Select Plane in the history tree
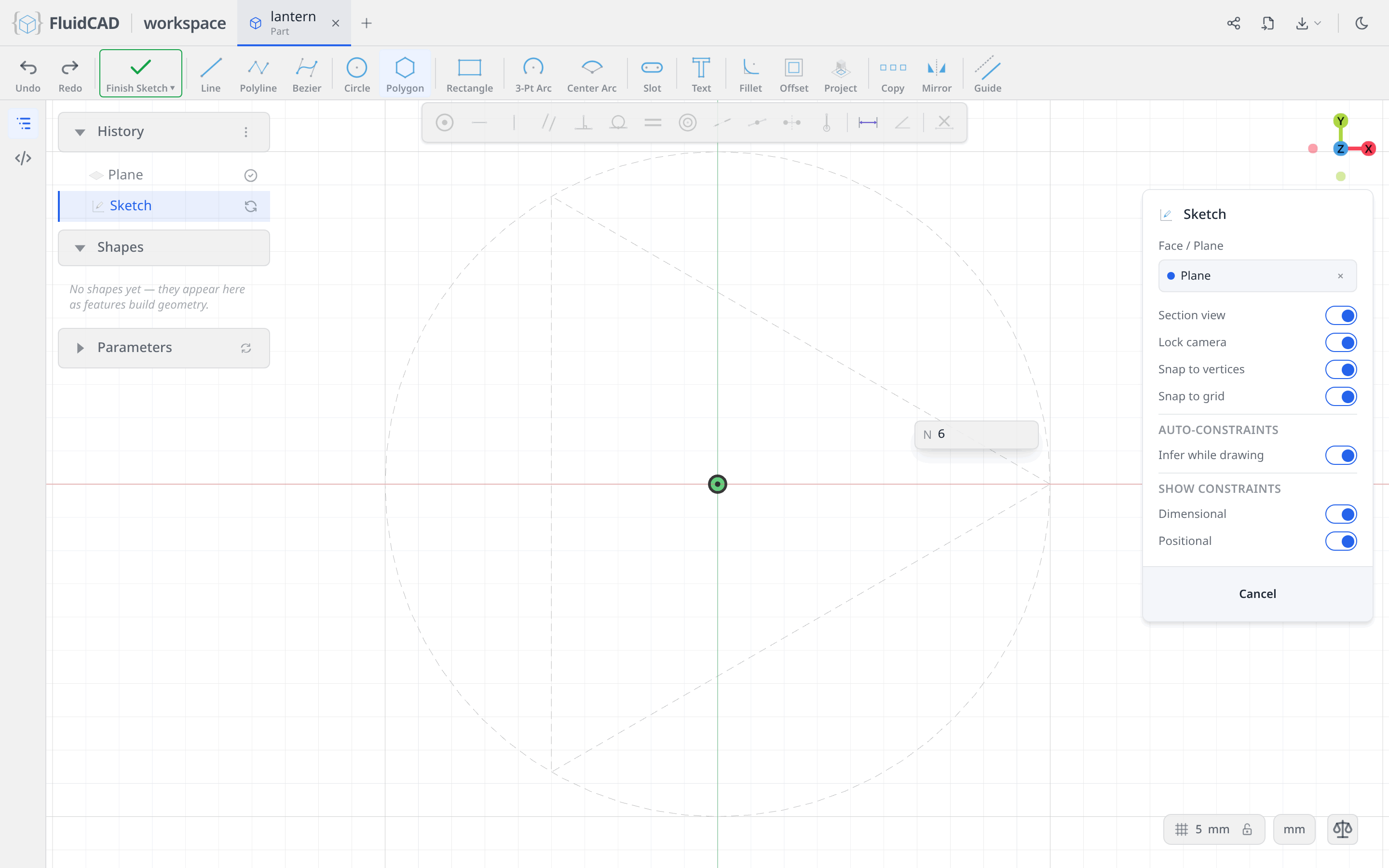 point(164,175)
